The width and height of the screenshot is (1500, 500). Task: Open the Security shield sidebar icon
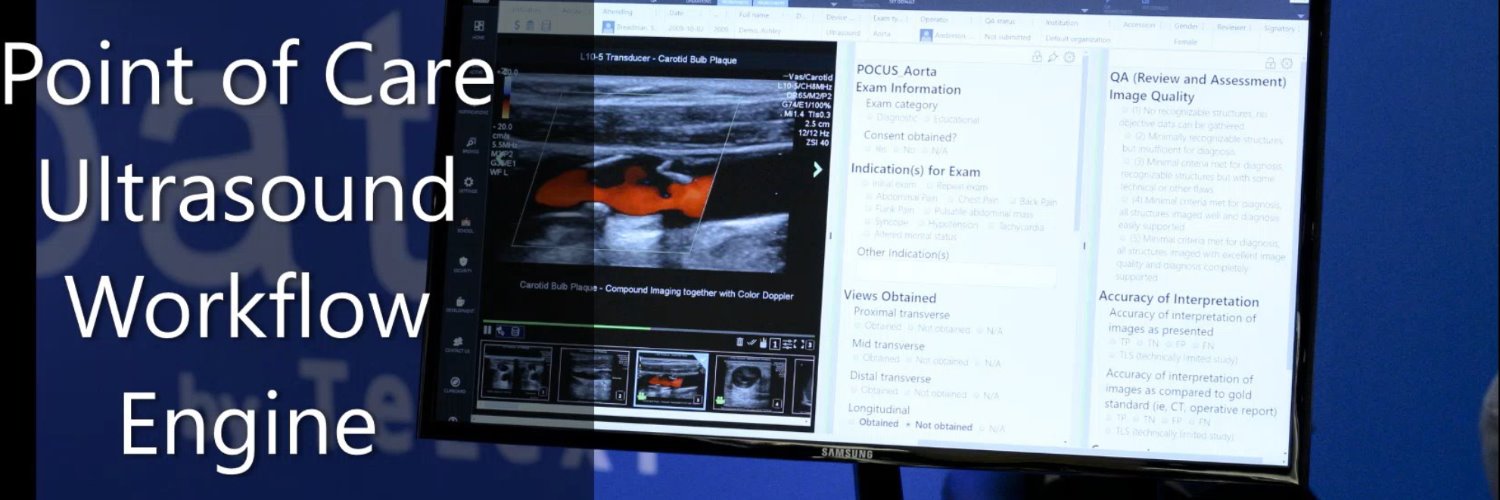(x=464, y=263)
